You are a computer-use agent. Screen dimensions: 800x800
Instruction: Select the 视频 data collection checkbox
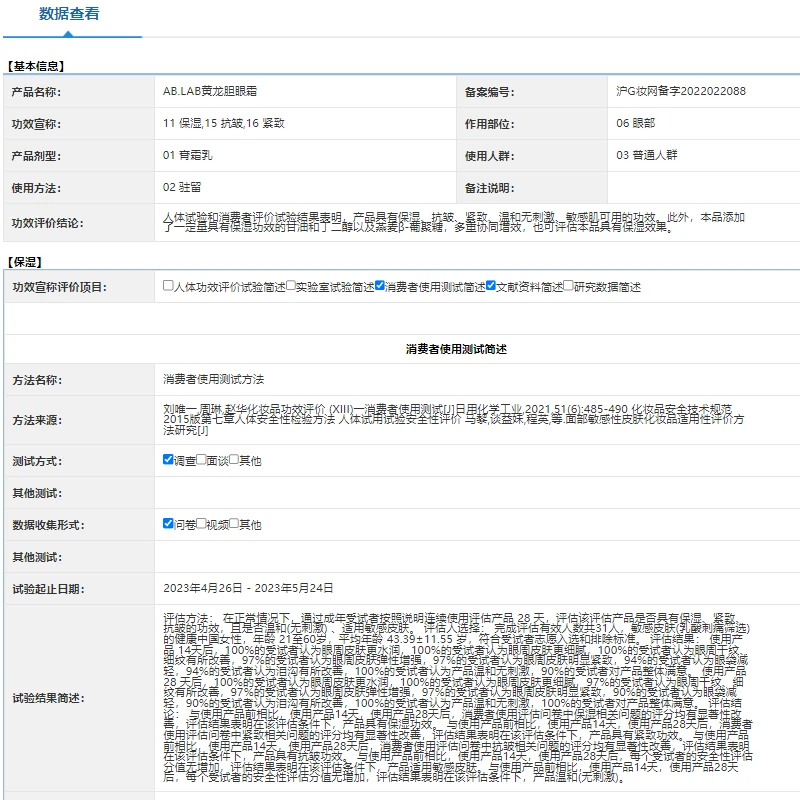(201, 523)
